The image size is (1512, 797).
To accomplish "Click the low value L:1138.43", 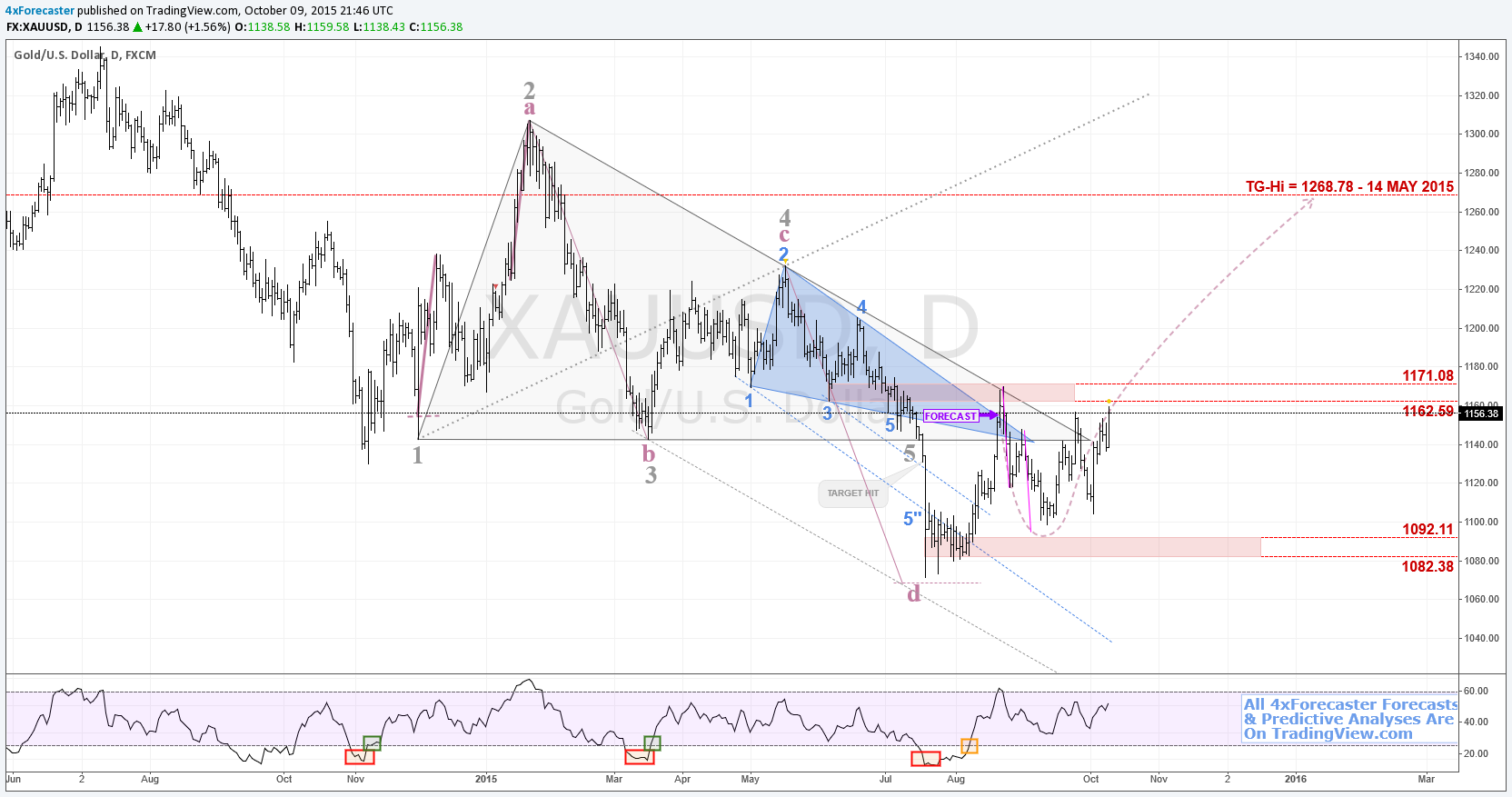I will coord(380,27).
